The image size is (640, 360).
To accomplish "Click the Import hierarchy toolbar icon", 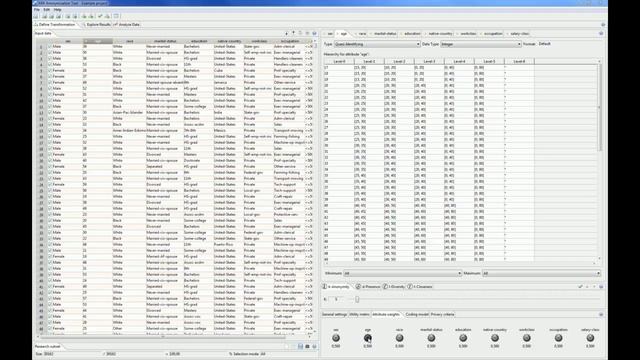I will click(84, 16).
